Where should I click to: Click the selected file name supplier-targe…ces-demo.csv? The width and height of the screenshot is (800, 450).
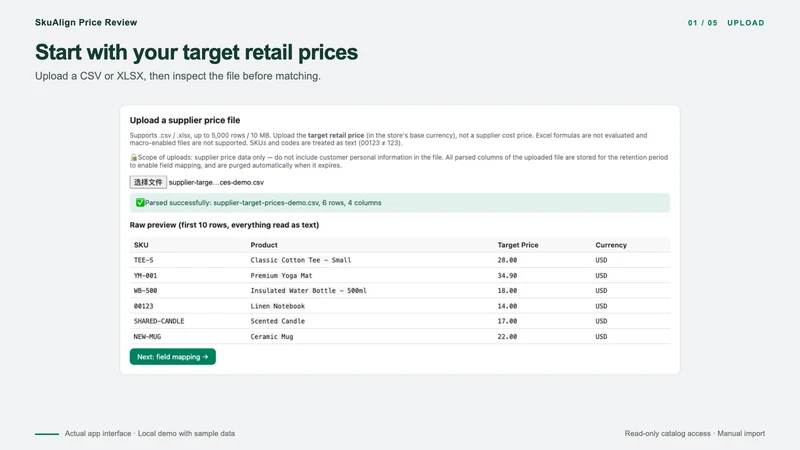point(216,182)
